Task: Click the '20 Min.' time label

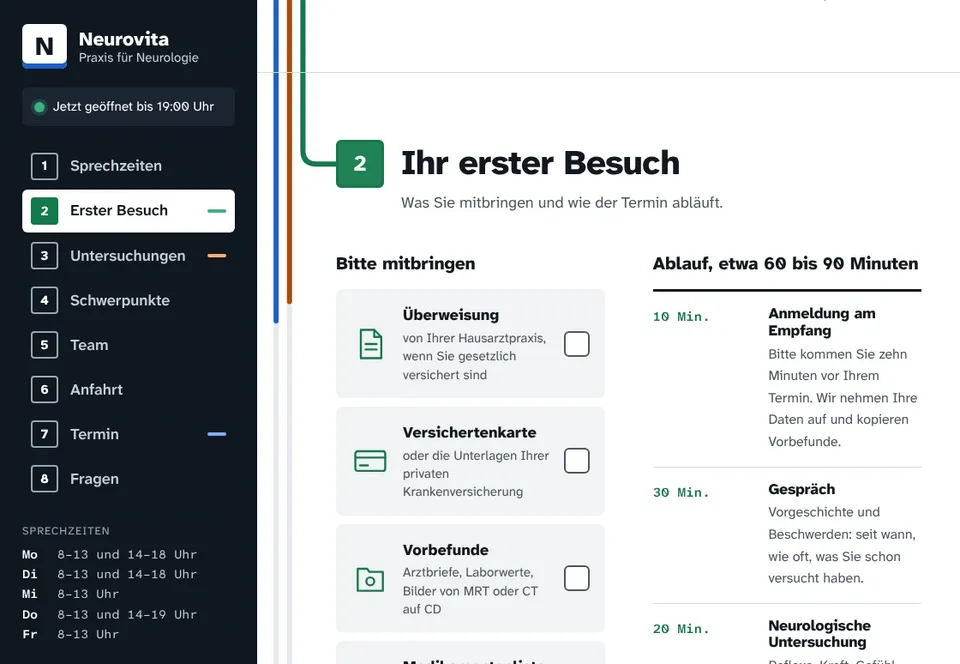Action: (x=681, y=629)
